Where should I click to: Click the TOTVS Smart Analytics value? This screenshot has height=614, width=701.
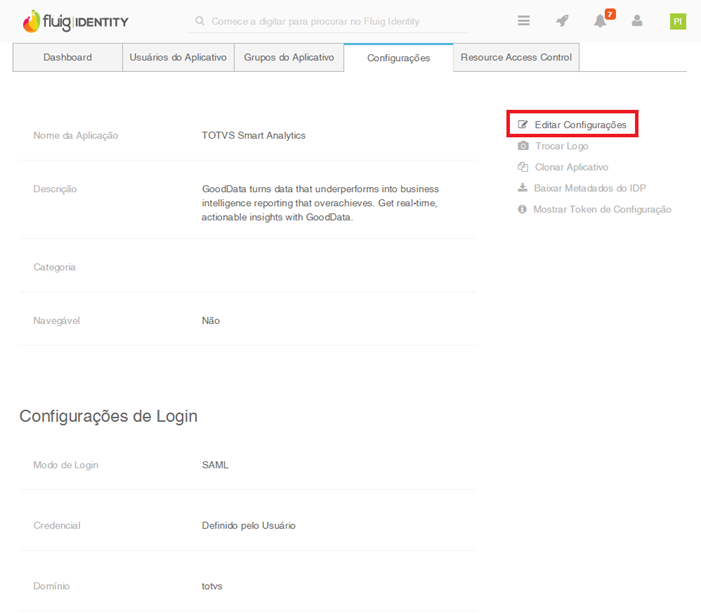pyautogui.click(x=253, y=135)
